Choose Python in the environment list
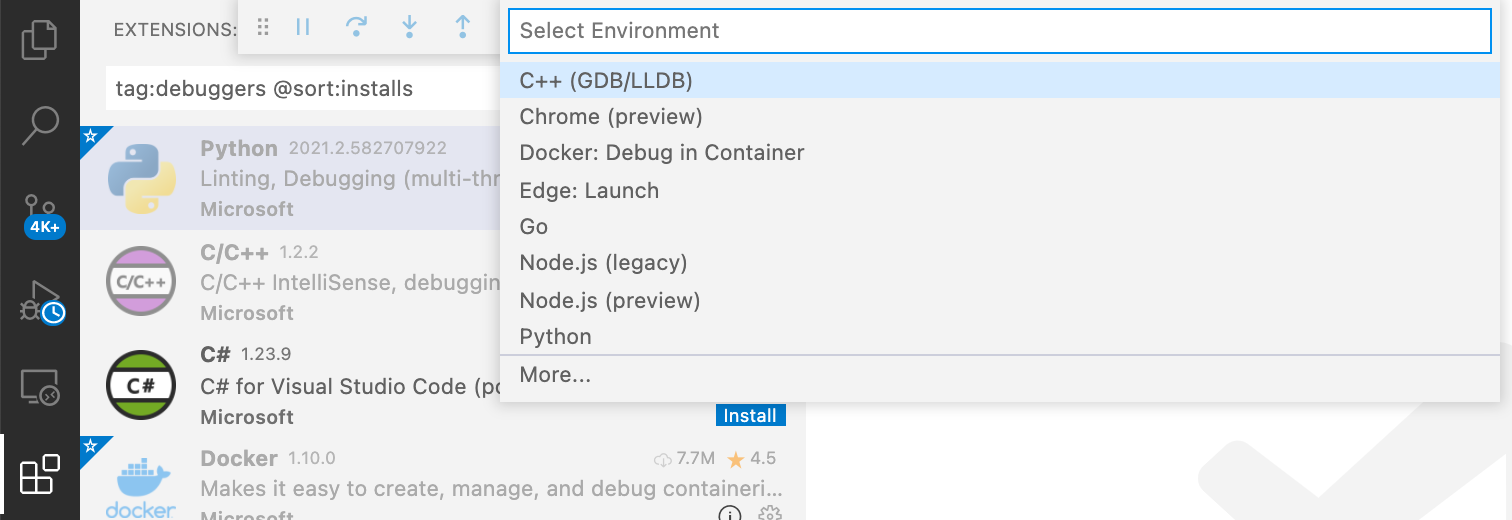This screenshot has height=520, width=1512. (x=555, y=337)
